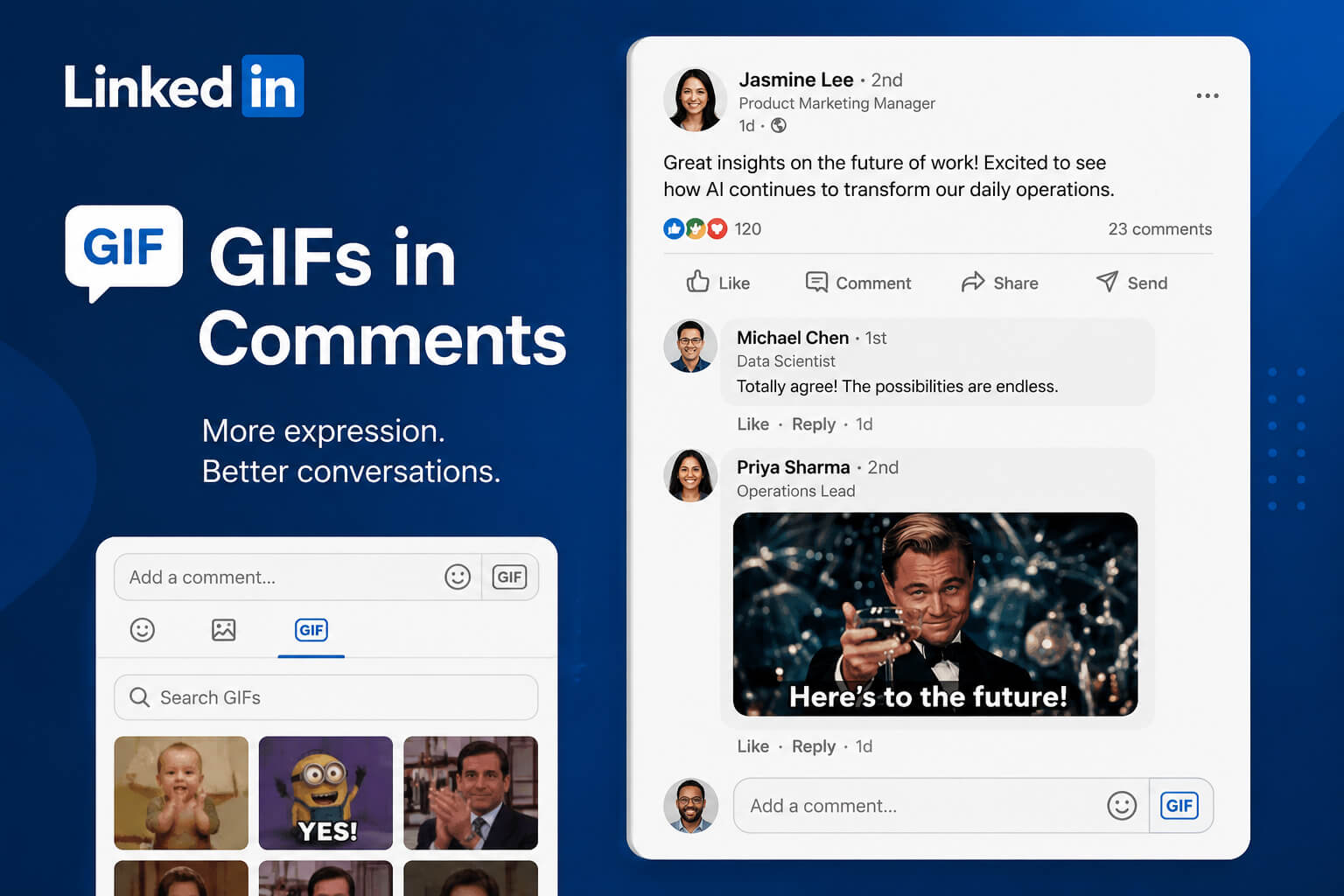Click the heart reaction icon next to 120
The height and width of the screenshot is (896, 1344).
(717, 228)
